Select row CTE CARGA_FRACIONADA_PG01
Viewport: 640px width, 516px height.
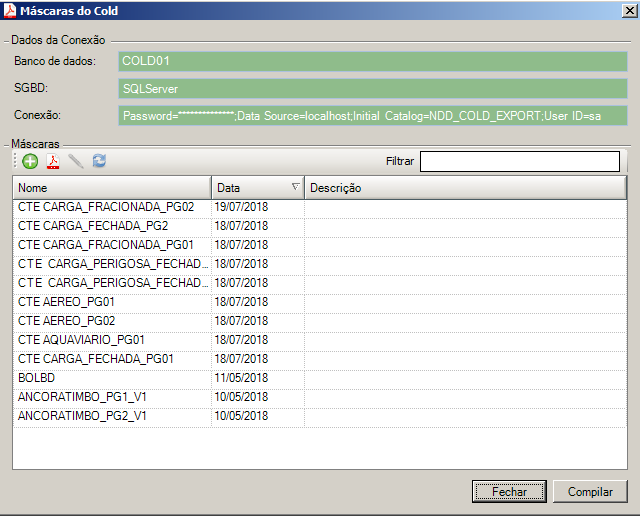(x=320, y=245)
